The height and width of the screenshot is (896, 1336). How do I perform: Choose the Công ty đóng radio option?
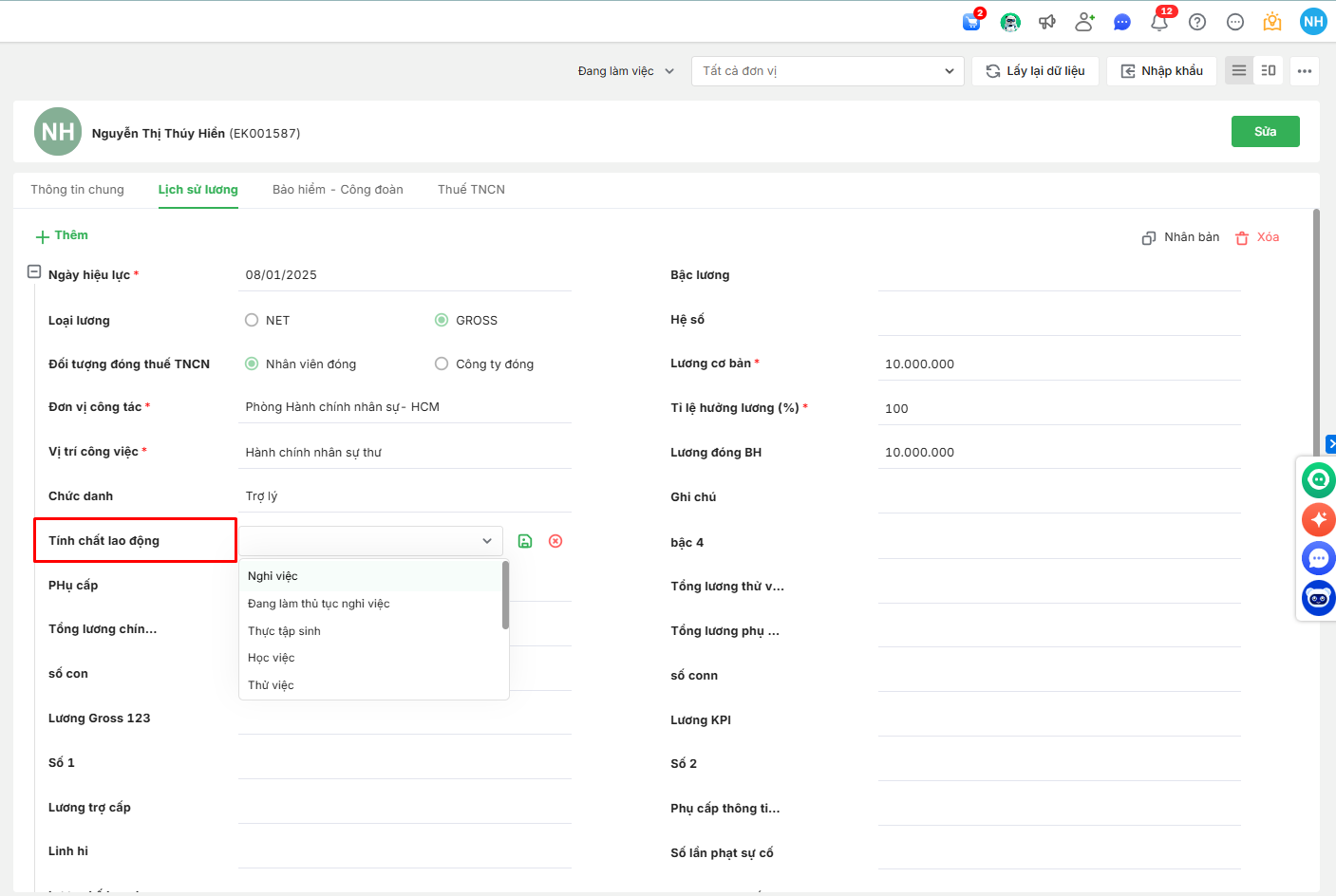[x=442, y=364]
